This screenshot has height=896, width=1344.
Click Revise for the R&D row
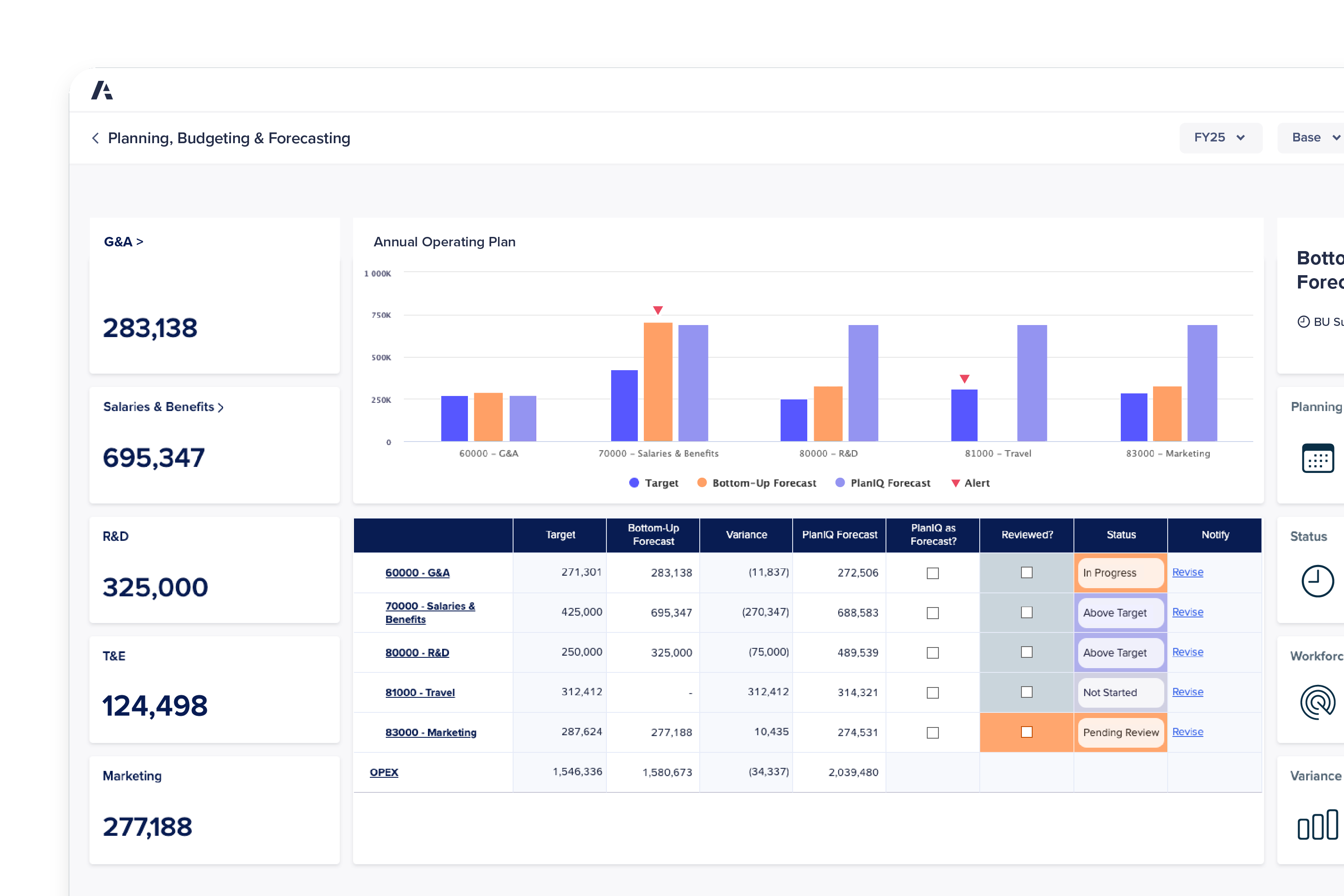pyautogui.click(x=1188, y=652)
